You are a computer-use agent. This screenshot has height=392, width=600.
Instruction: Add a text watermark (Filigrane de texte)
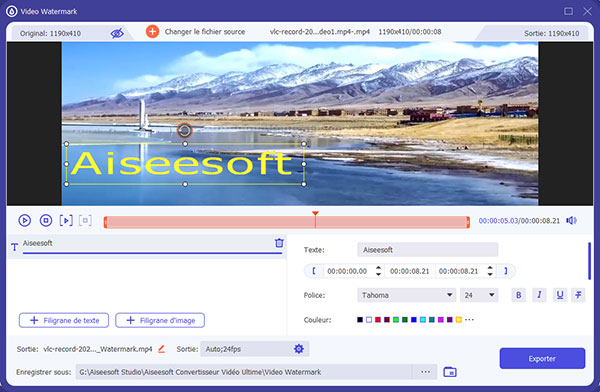pos(64,320)
